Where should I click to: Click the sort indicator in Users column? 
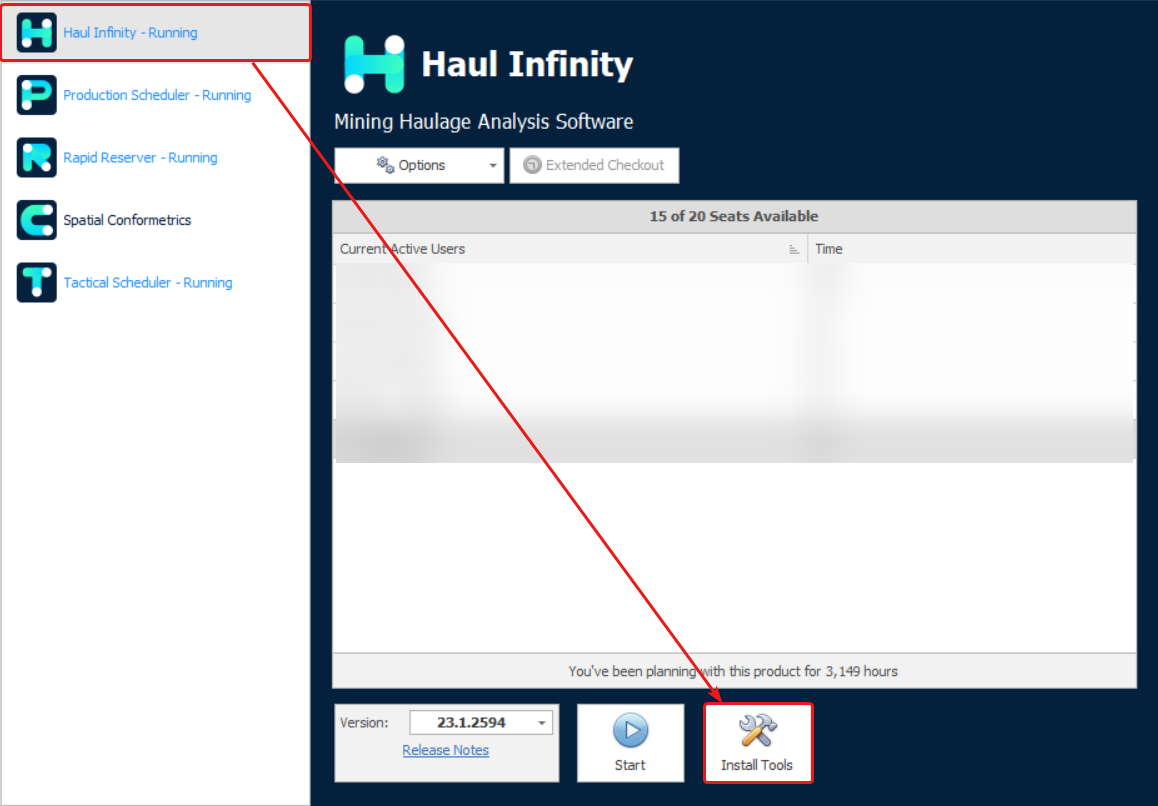(794, 250)
